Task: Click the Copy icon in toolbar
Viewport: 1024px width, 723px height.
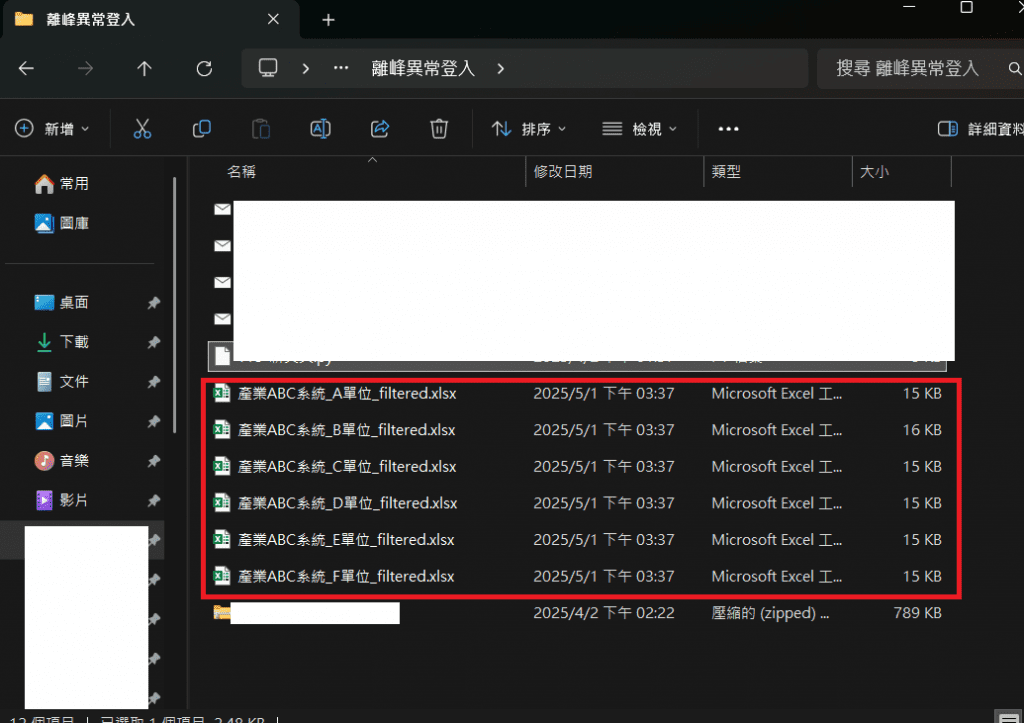Action: click(x=201, y=129)
